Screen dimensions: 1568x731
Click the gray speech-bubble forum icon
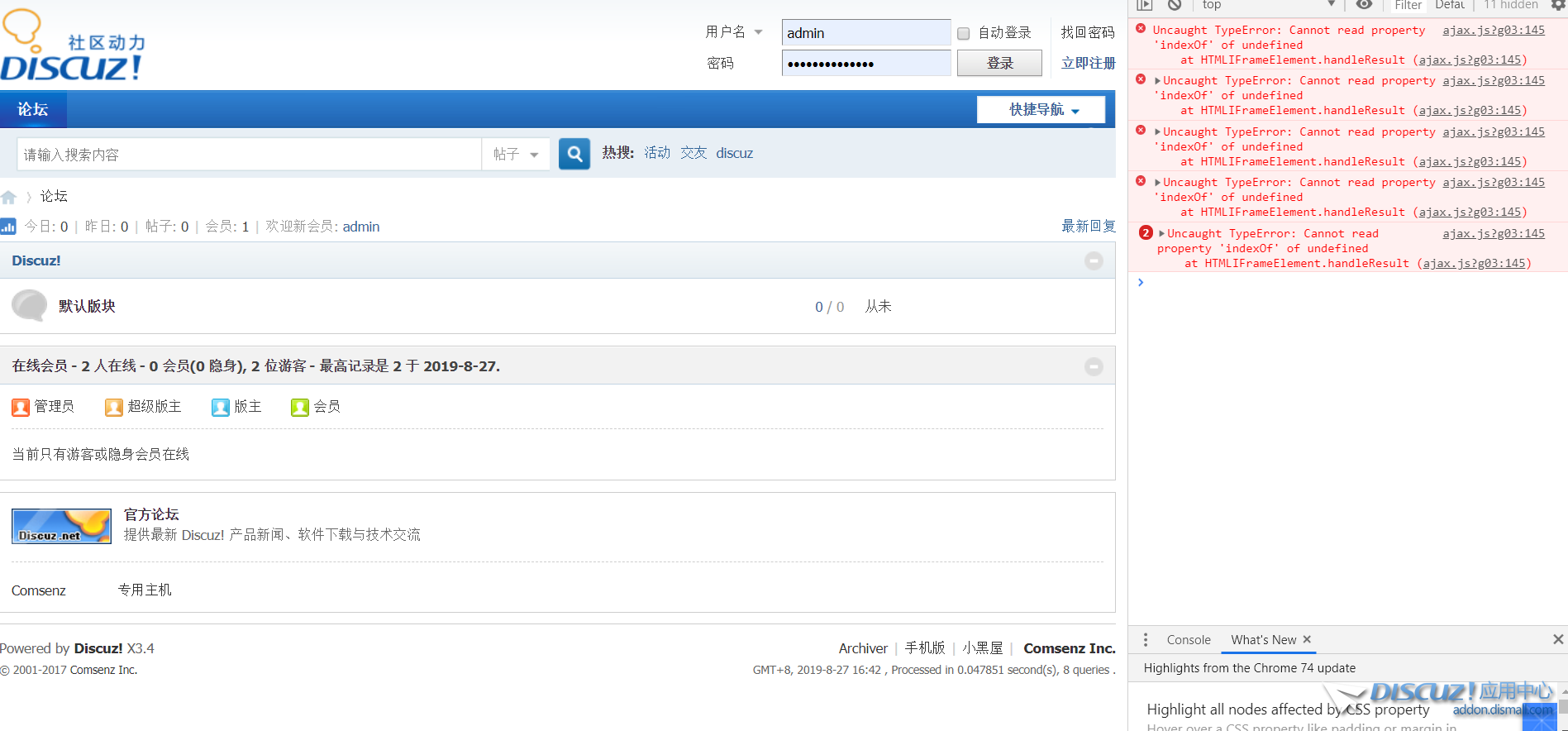pyautogui.click(x=30, y=306)
